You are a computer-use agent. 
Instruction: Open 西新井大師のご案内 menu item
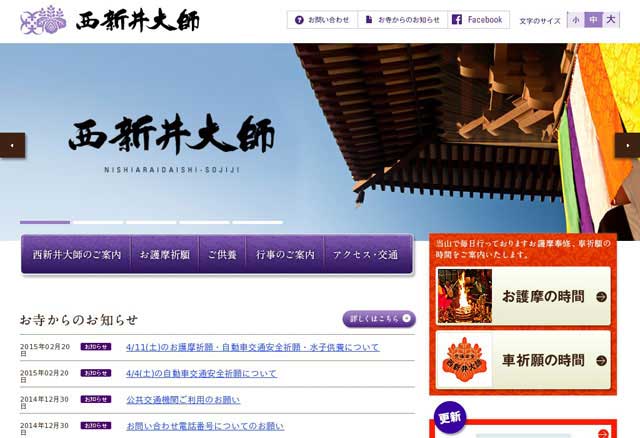tap(76, 254)
